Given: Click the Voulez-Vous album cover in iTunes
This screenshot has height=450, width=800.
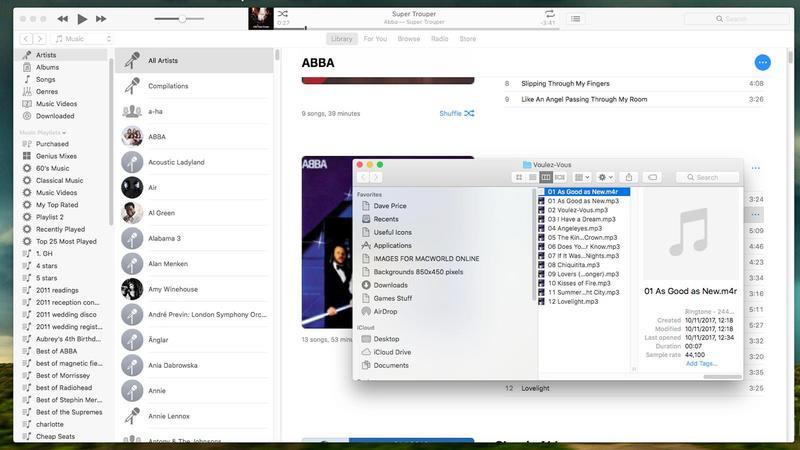Looking at the screenshot, I should tap(327, 242).
